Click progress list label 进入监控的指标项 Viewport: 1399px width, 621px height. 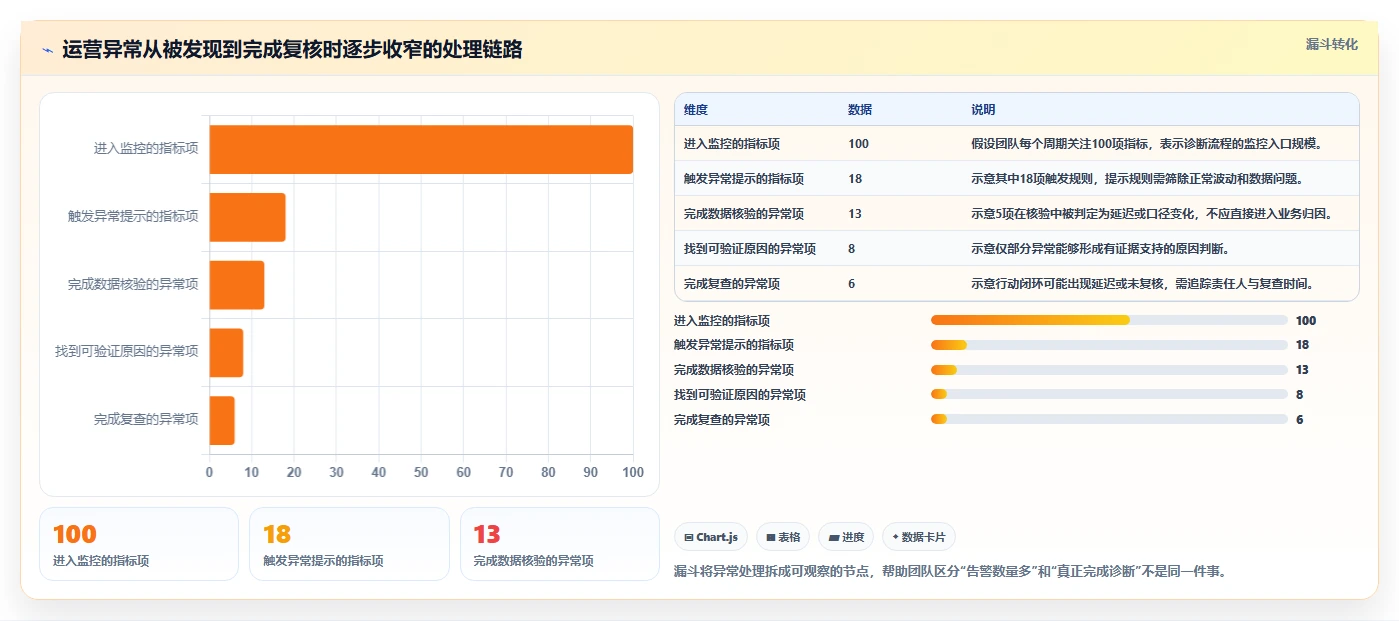click(x=722, y=321)
